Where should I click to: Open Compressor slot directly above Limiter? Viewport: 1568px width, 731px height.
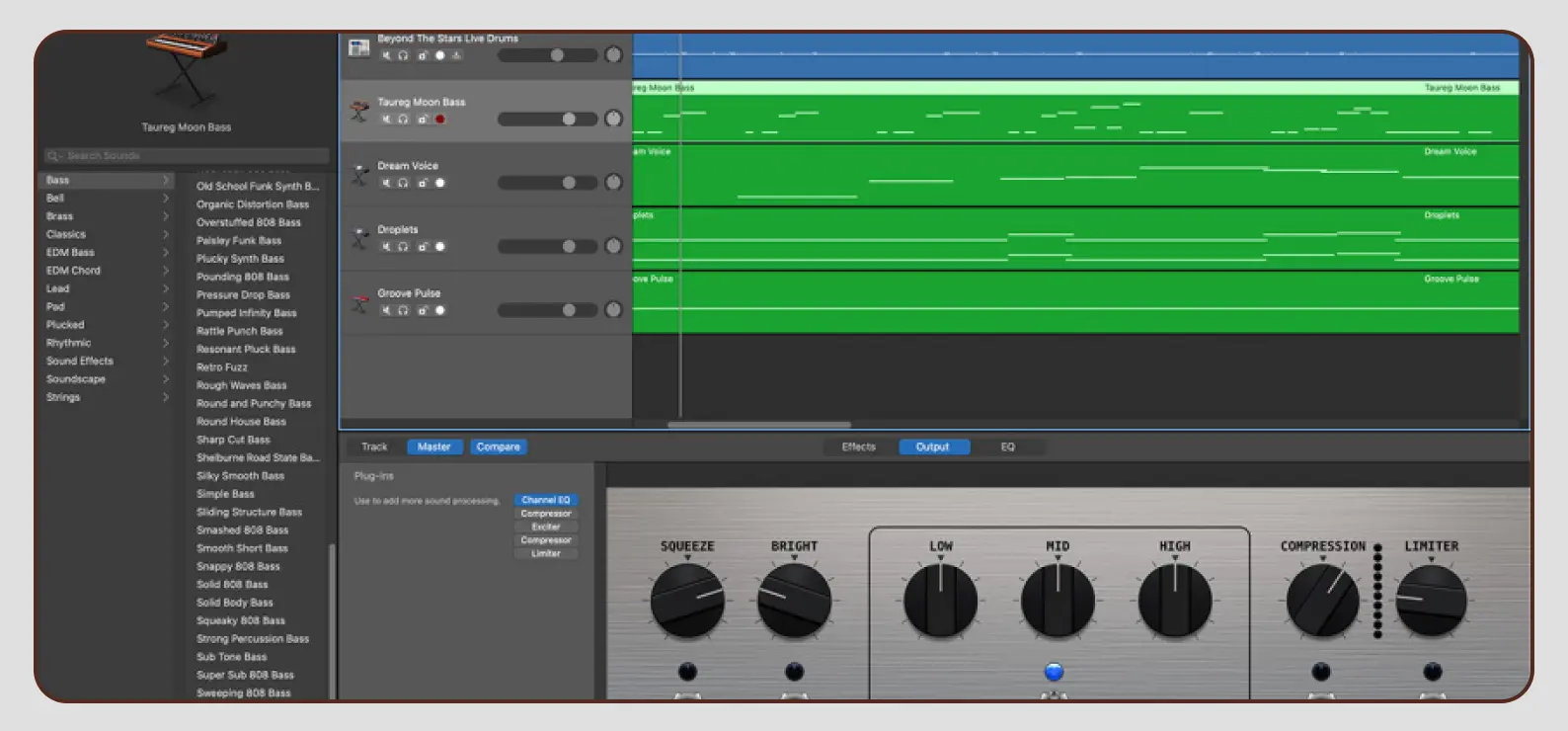pos(546,540)
